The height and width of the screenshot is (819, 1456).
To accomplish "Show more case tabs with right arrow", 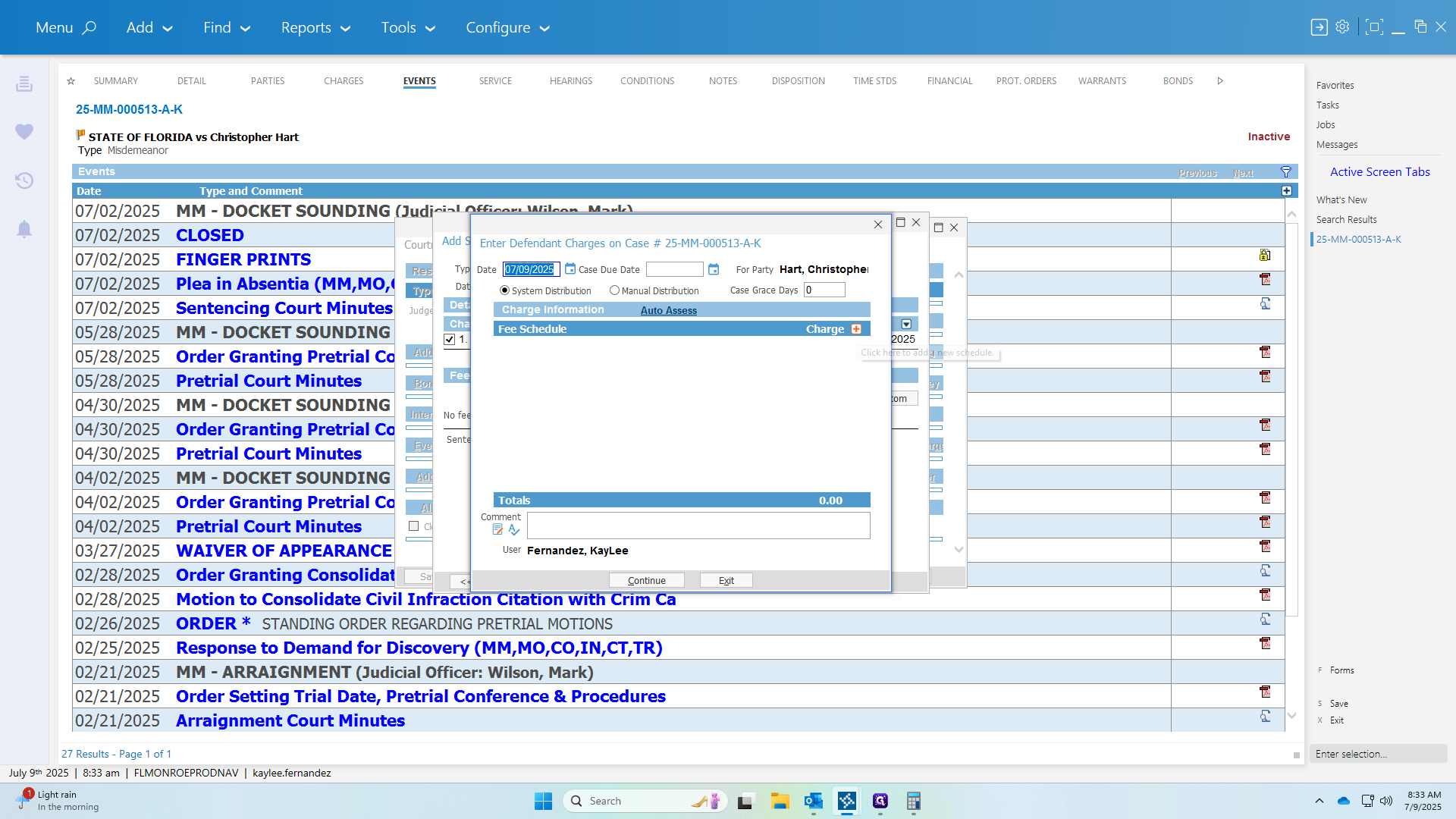I will [1220, 81].
